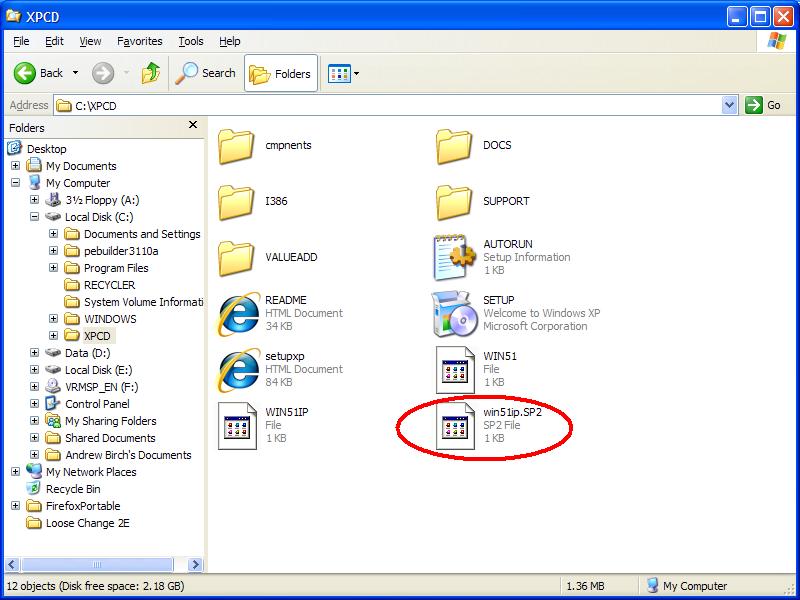Expand Local Disk (E:) node

click(35, 369)
